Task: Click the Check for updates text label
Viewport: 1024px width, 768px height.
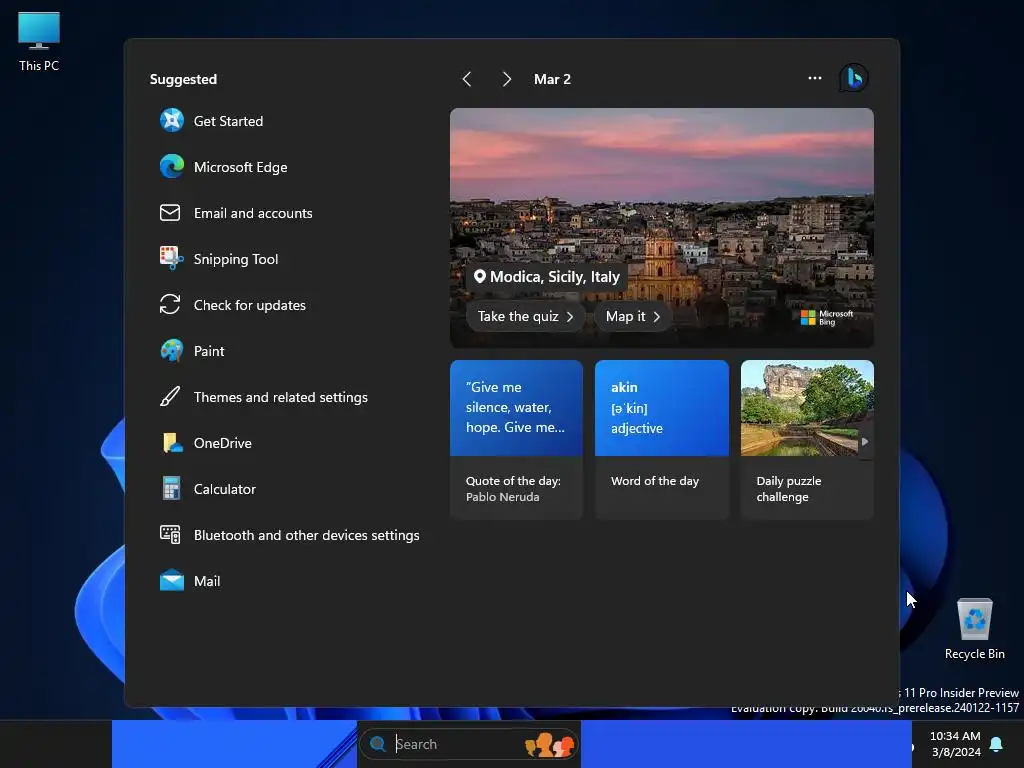Action: click(x=249, y=305)
